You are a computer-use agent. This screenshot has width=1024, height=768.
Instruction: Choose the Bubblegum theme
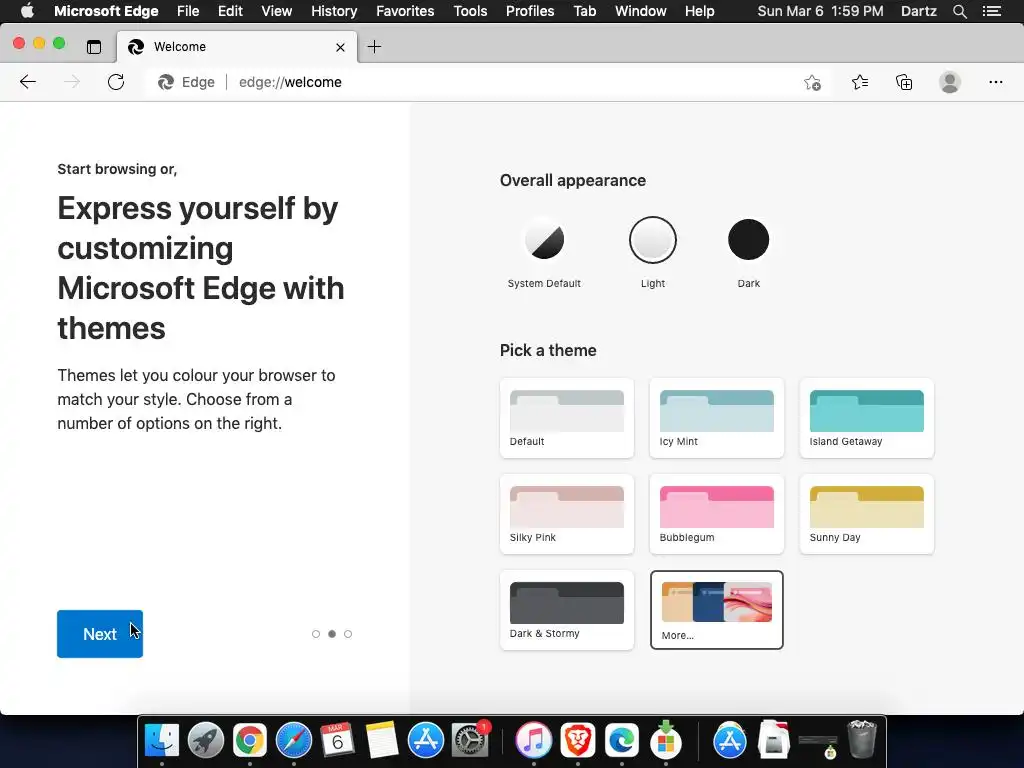[x=716, y=514]
